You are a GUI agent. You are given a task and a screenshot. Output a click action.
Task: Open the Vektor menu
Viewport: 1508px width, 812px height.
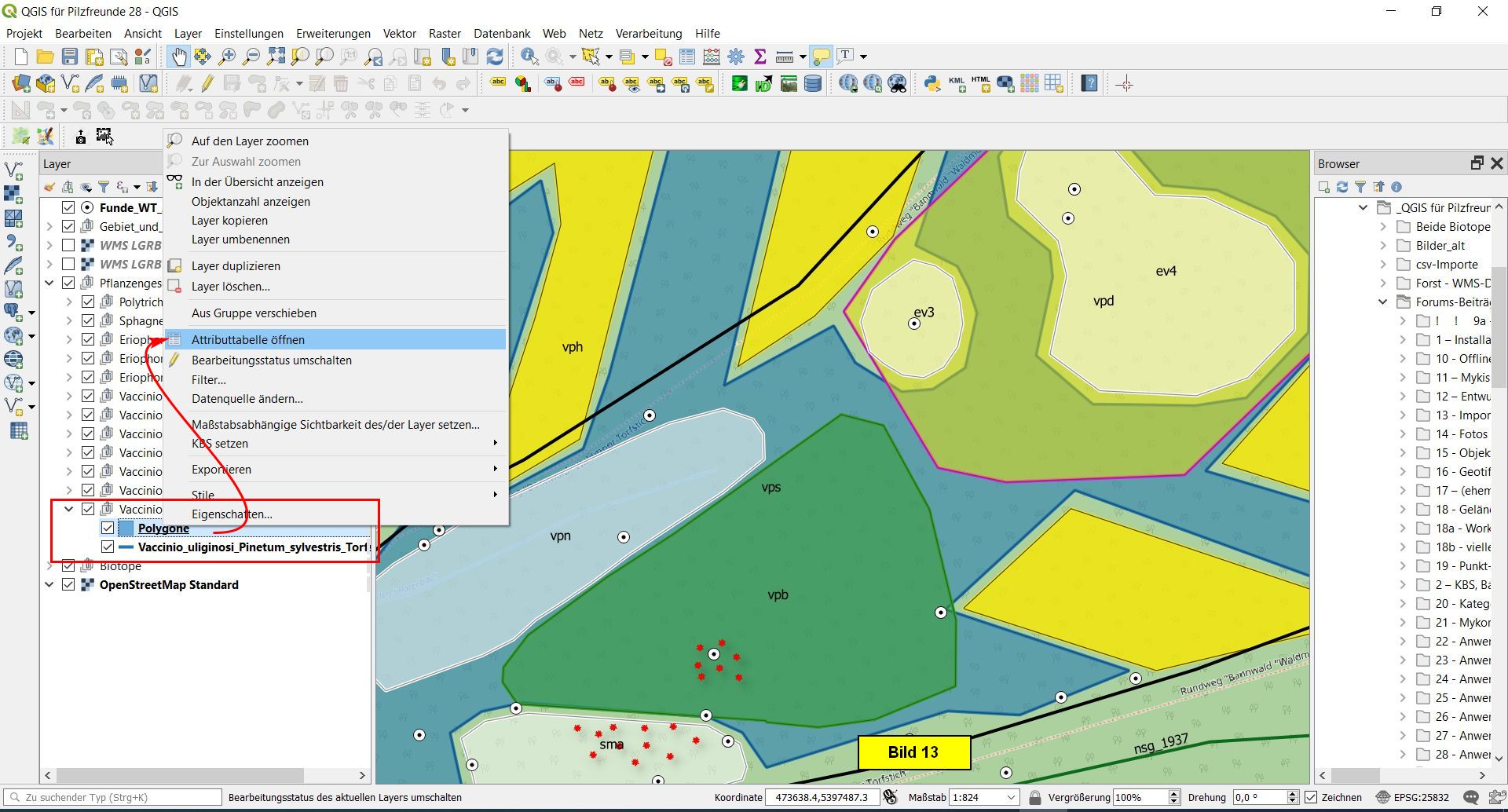(x=399, y=34)
